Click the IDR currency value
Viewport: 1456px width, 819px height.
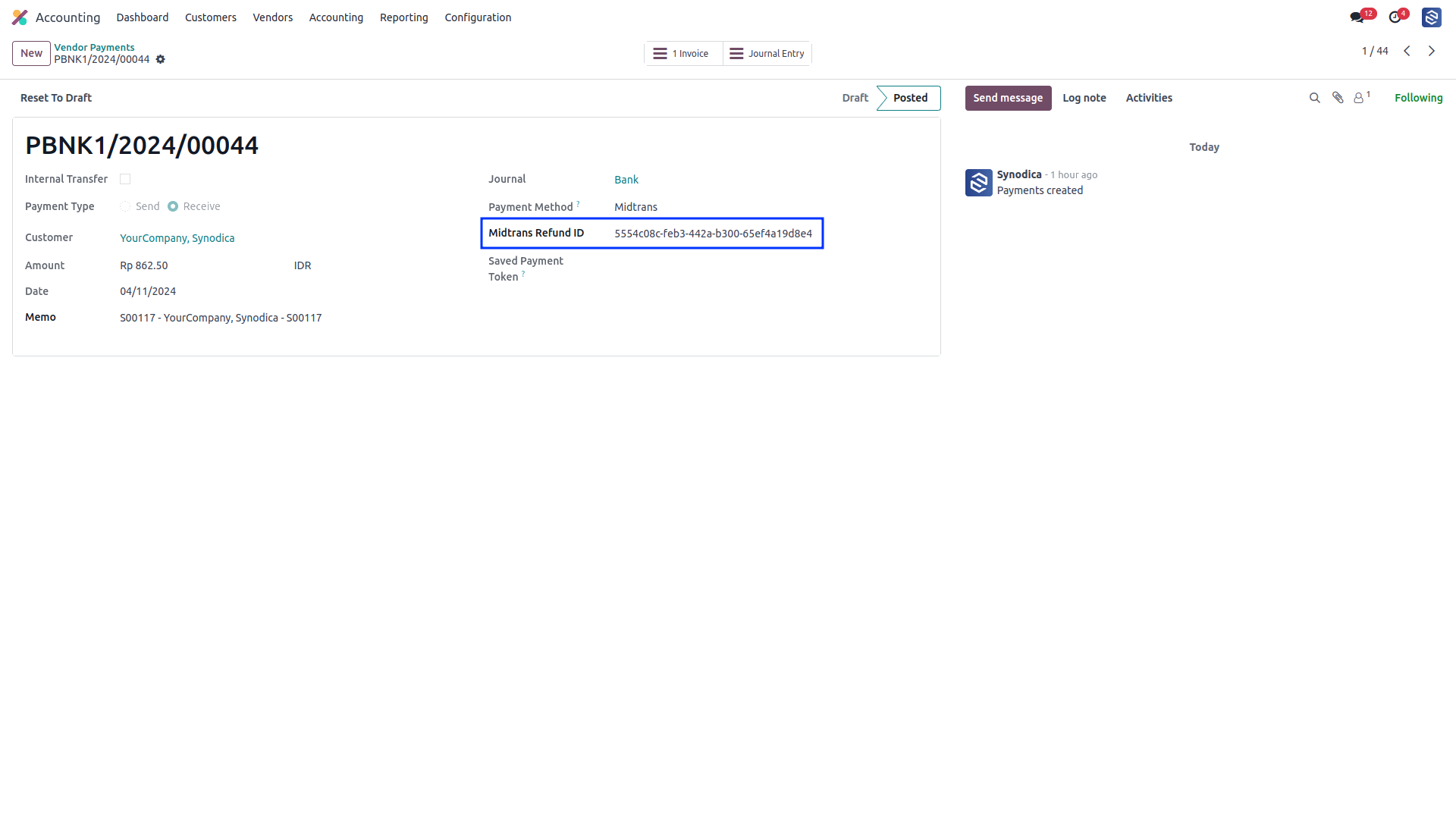click(303, 266)
